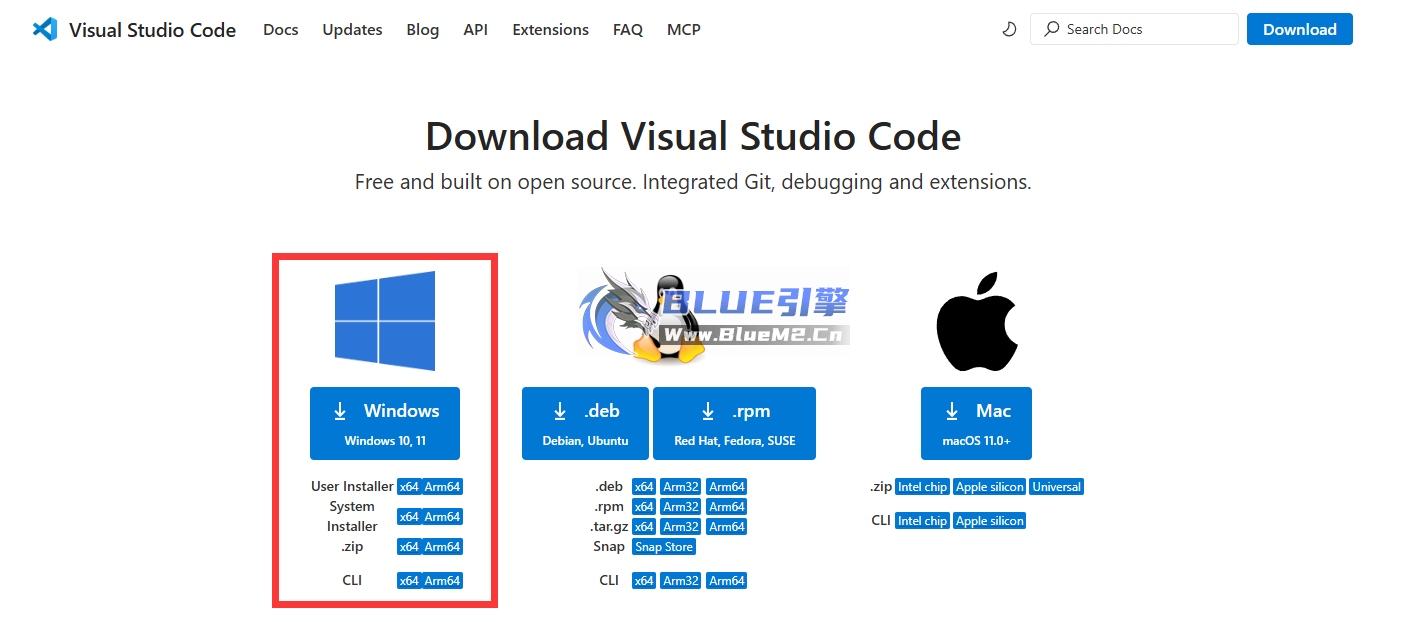Download Mac .zip for Intel chip

point(922,487)
